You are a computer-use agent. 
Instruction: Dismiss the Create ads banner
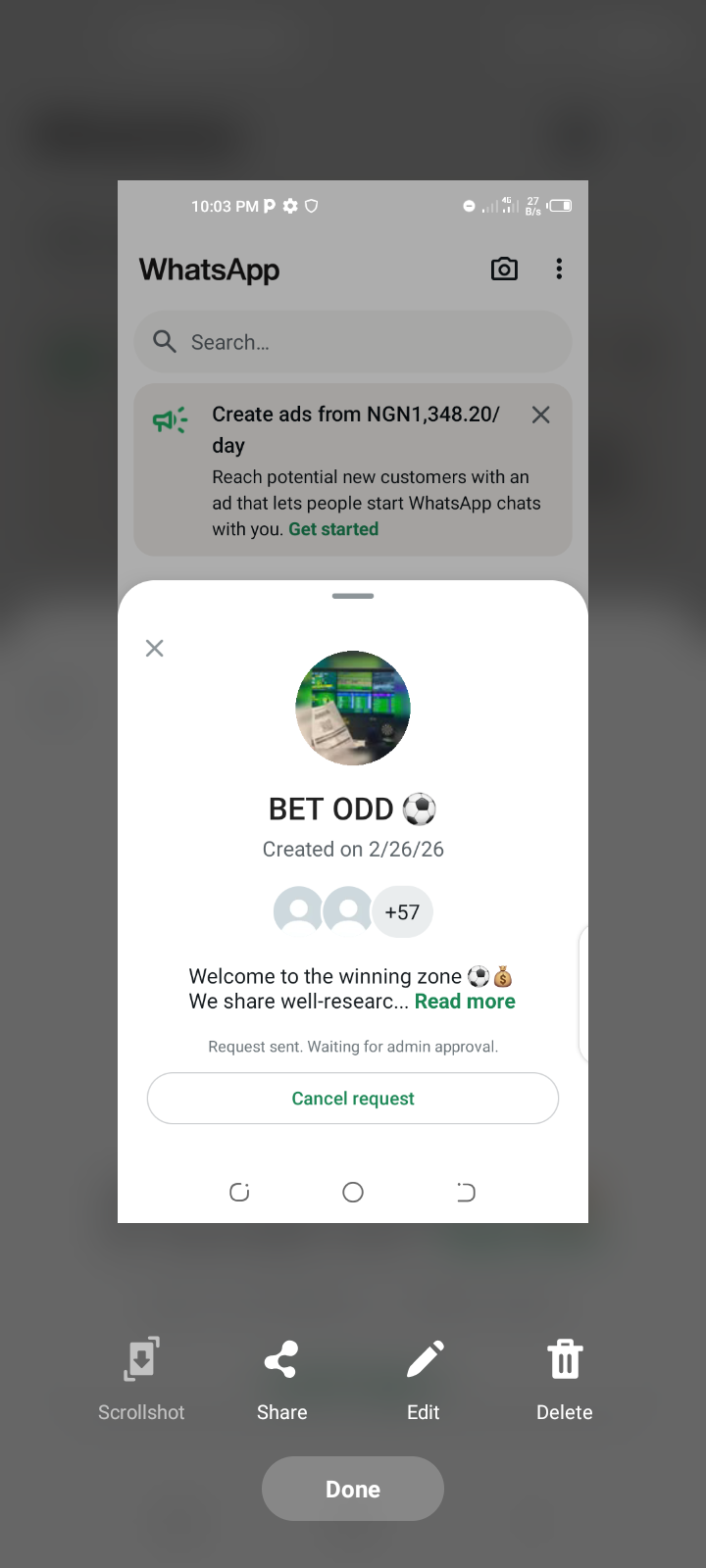tap(540, 415)
